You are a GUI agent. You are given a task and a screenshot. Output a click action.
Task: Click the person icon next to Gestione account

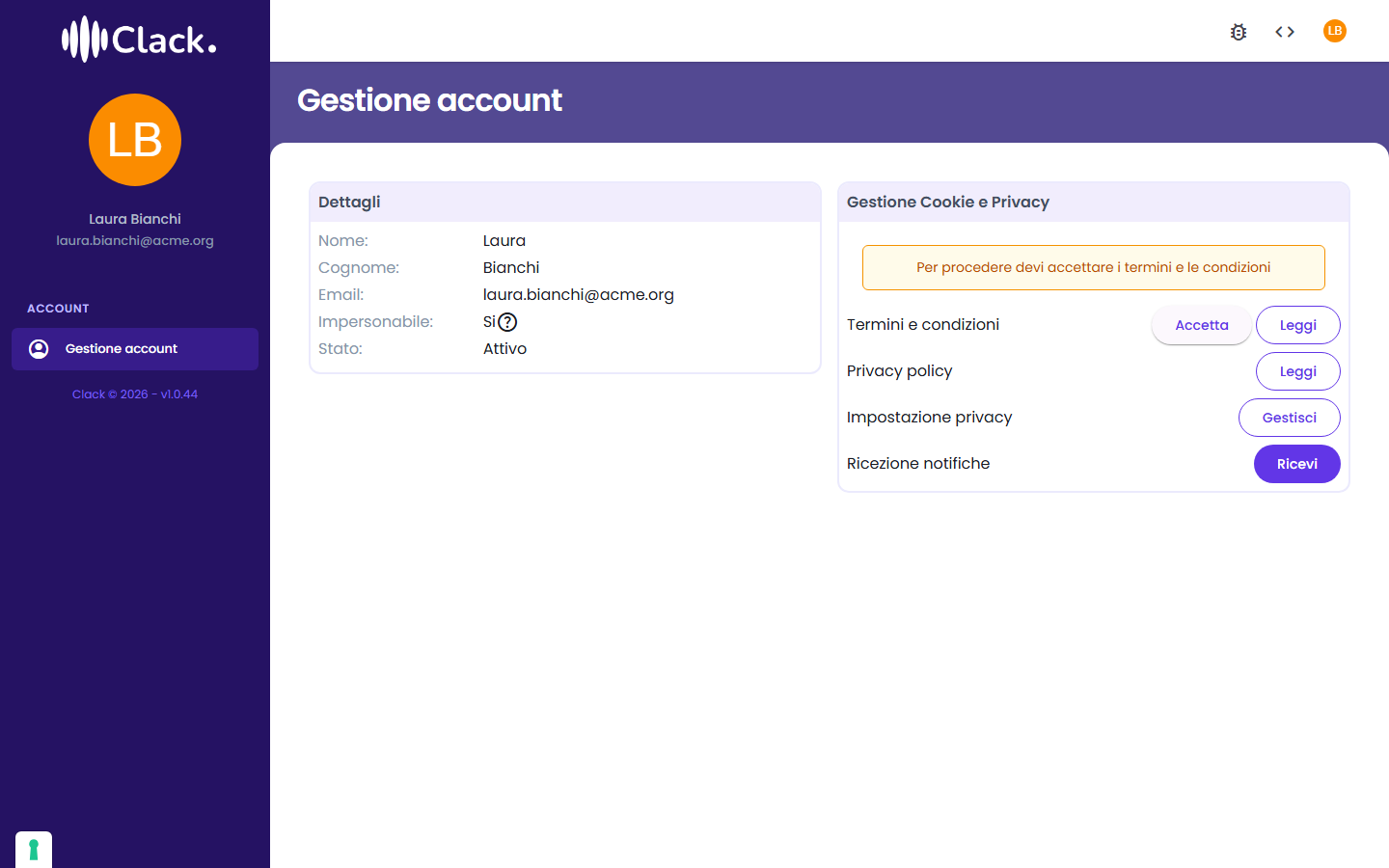[x=39, y=349]
